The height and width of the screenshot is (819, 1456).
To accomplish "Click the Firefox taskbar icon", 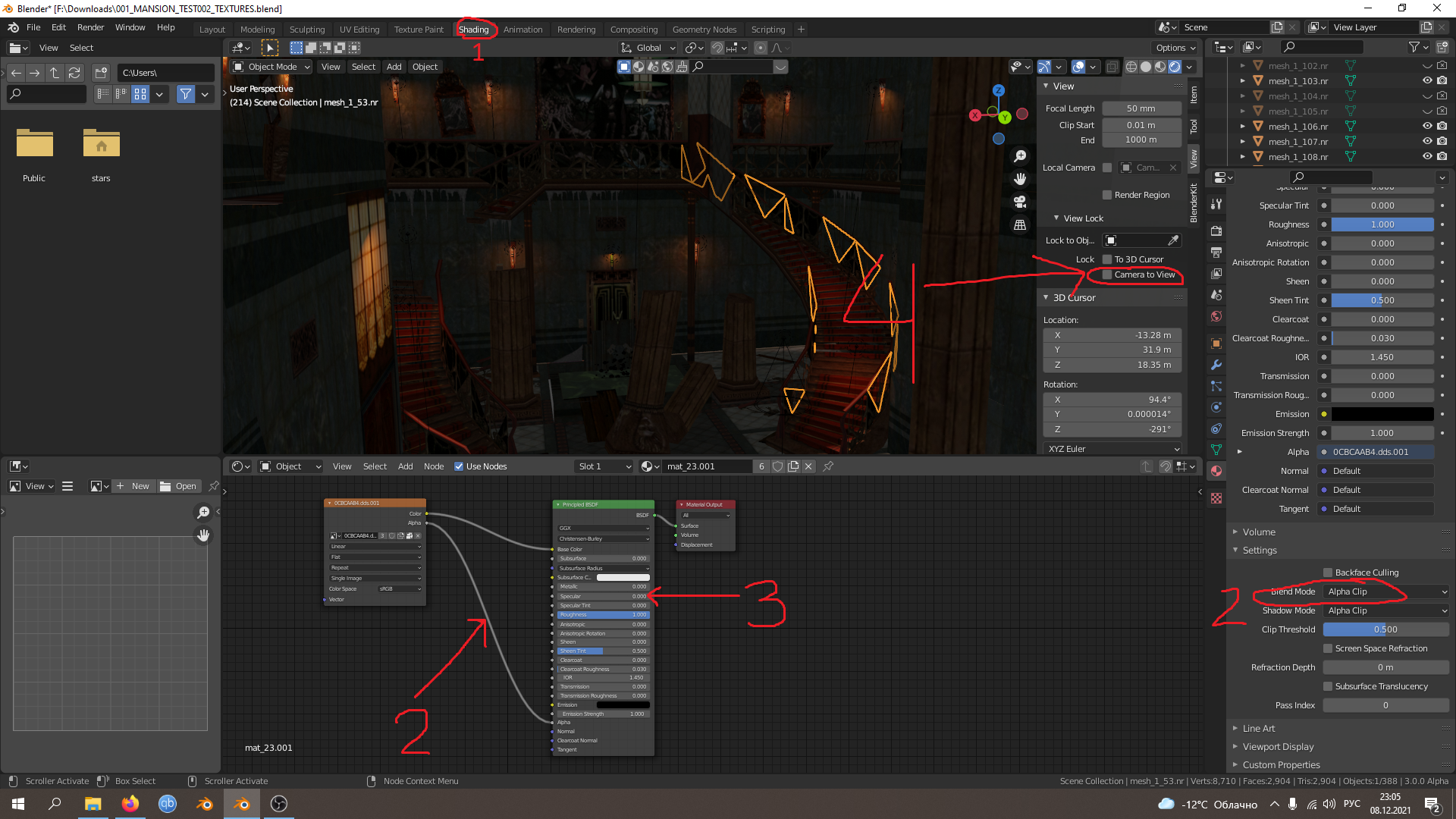I will 130,804.
